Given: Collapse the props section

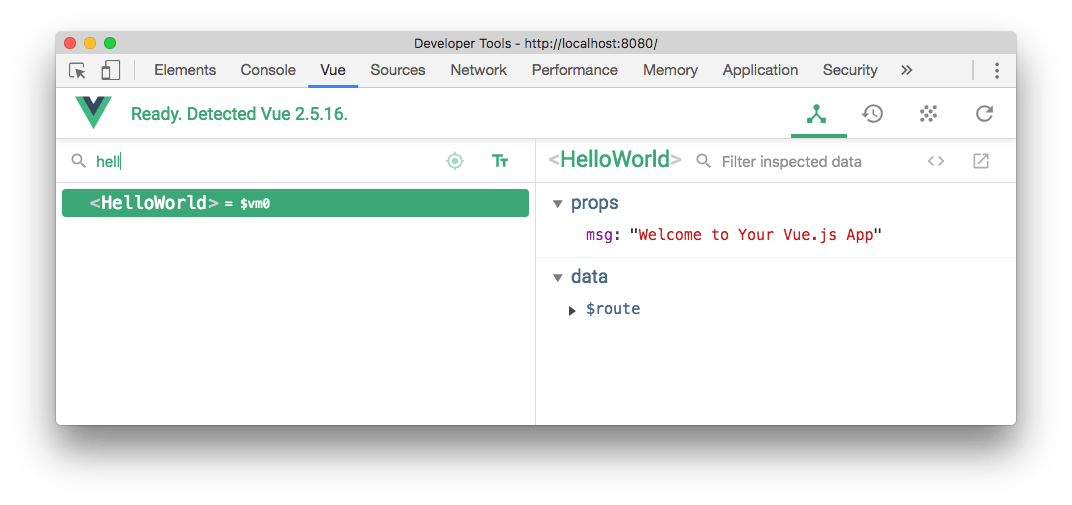Looking at the screenshot, I should [558, 204].
